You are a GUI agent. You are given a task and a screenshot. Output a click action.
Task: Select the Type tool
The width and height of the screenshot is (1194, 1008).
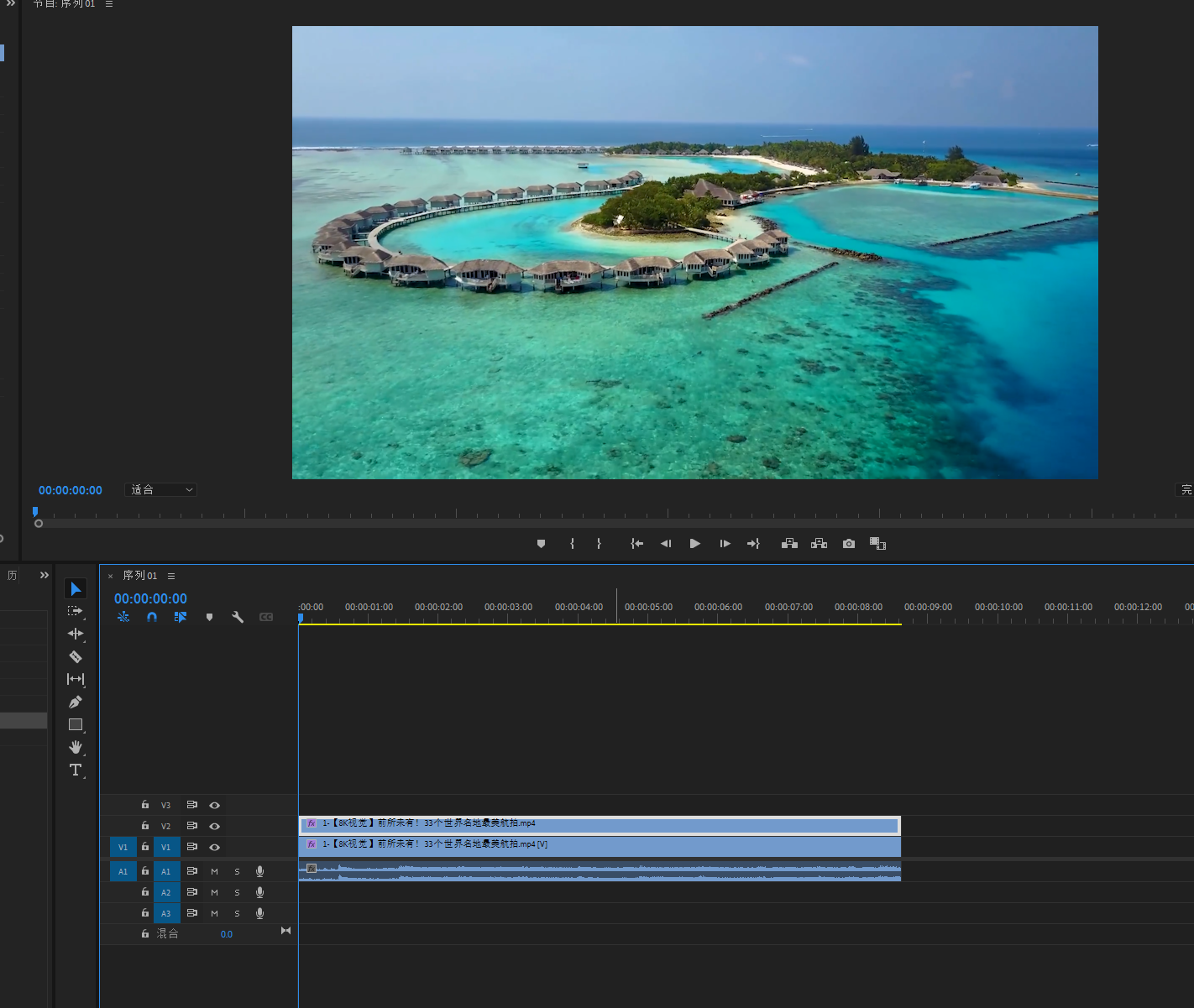tap(76, 770)
